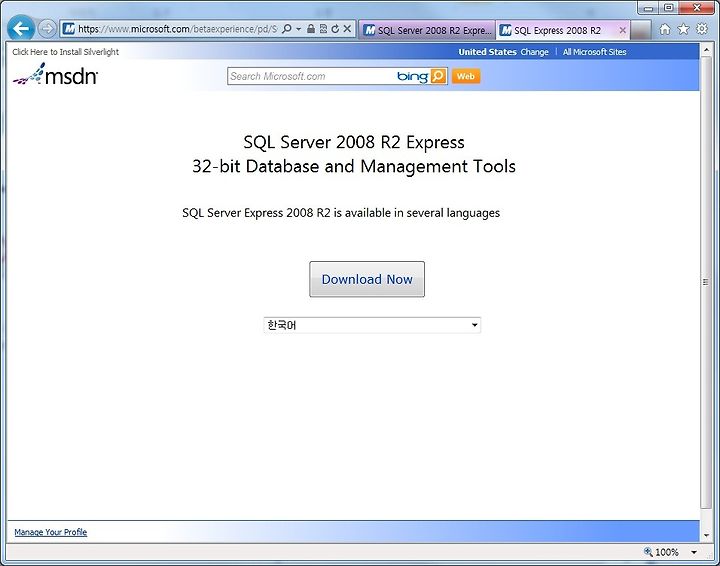Stop loading with the X icon
The image size is (720, 566).
[x=348, y=29]
